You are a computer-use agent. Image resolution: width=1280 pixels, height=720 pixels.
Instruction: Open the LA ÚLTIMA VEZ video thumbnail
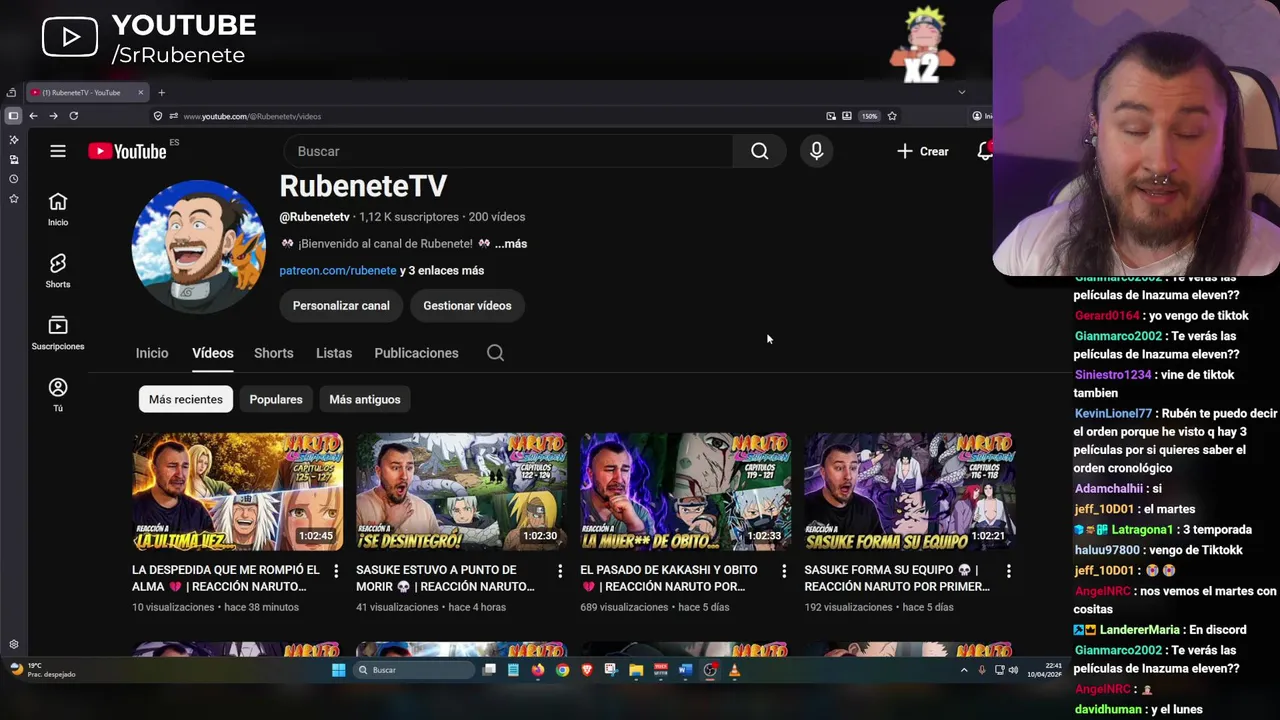point(237,492)
